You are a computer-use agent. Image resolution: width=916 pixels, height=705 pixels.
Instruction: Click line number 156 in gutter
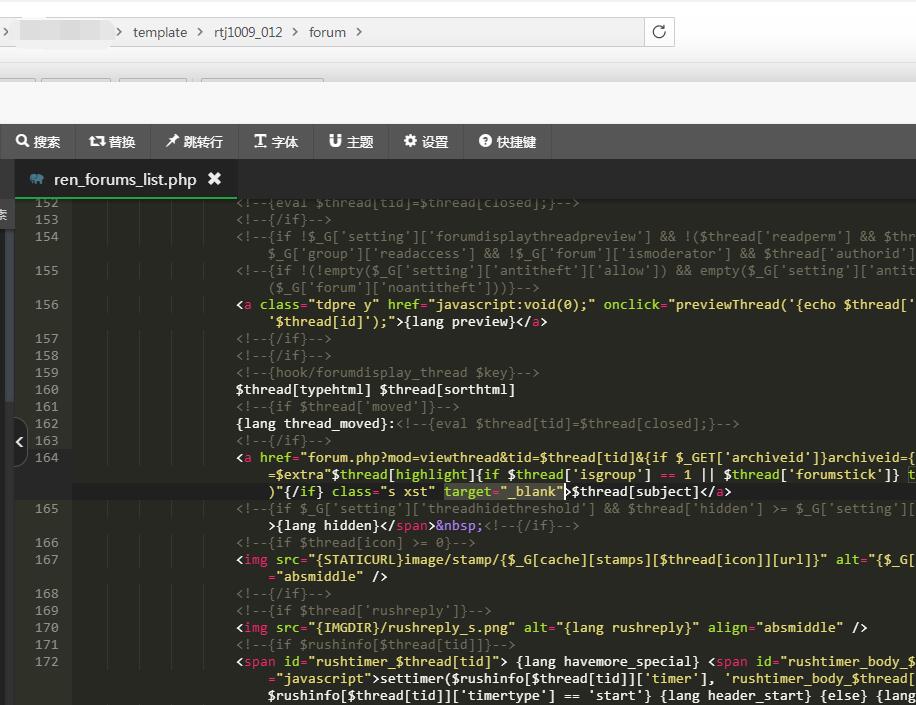(x=46, y=305)
